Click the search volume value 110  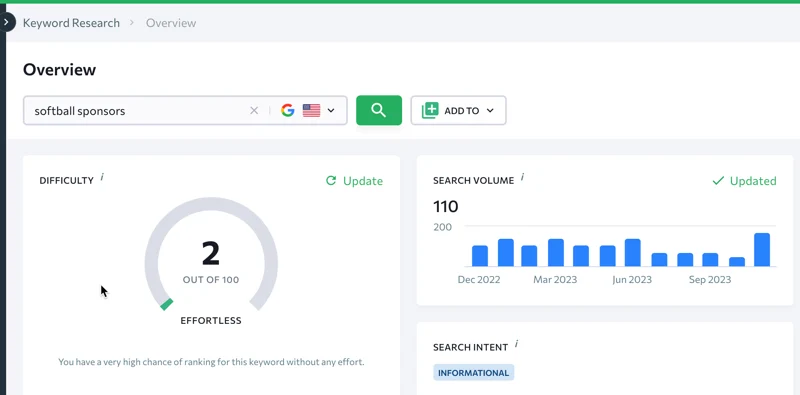pyautogui.click(x=446, y=207)
